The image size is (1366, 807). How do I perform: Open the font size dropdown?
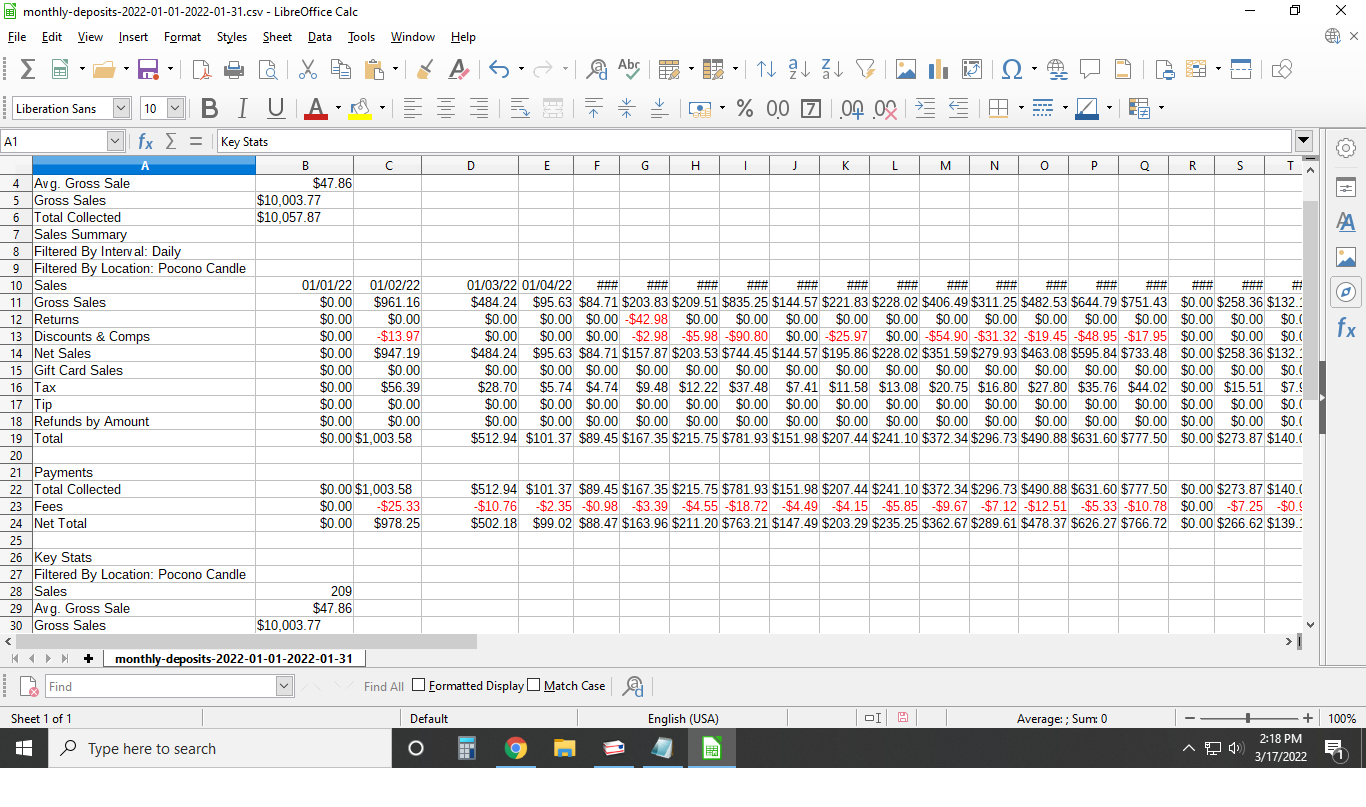coord(175,108)
